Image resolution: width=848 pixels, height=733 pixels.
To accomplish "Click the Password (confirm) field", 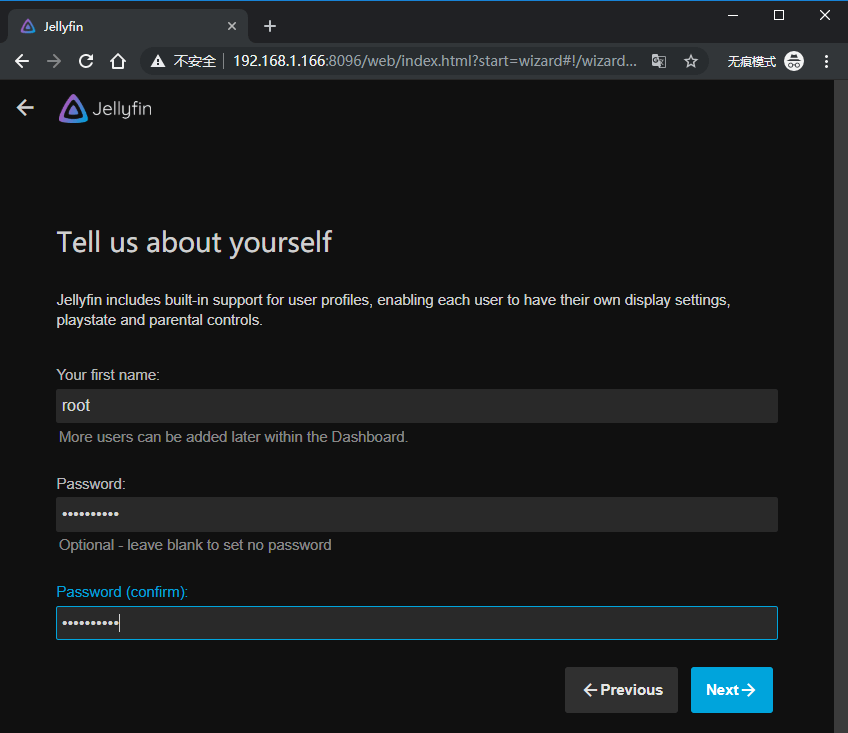I will [416, 623].
